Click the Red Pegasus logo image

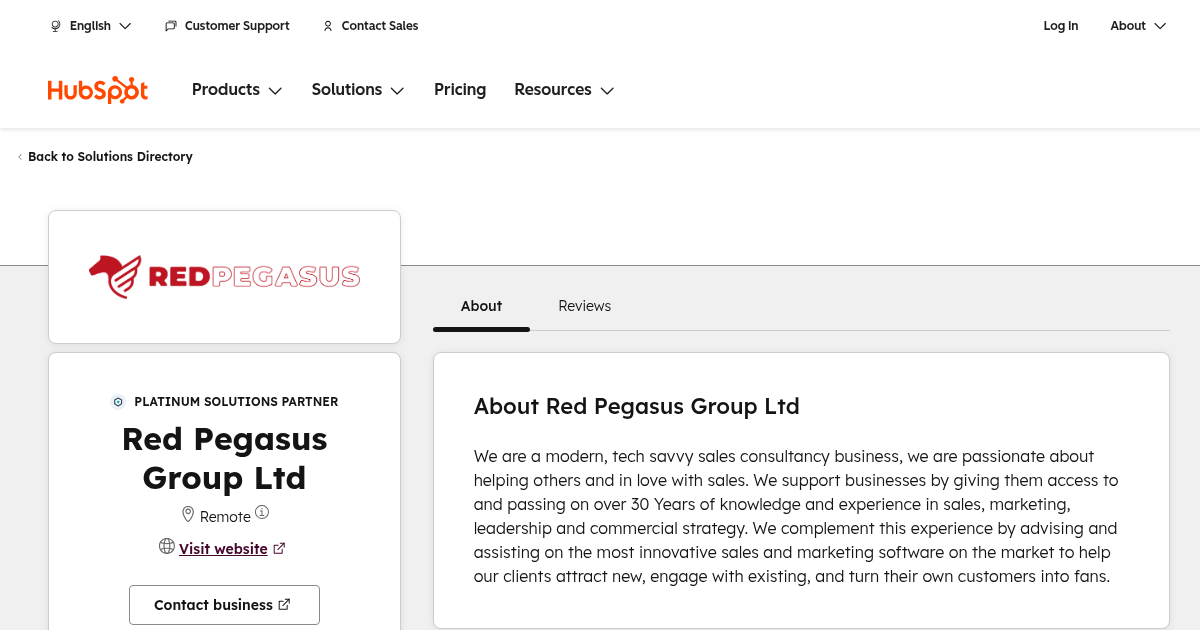pos(224,277)
